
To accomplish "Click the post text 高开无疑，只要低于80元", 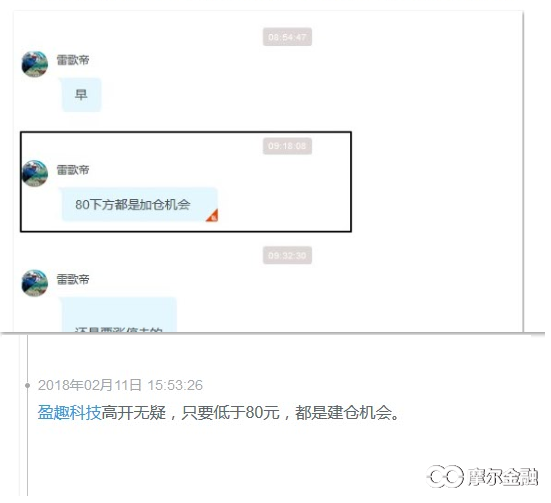I will [191, 412].
